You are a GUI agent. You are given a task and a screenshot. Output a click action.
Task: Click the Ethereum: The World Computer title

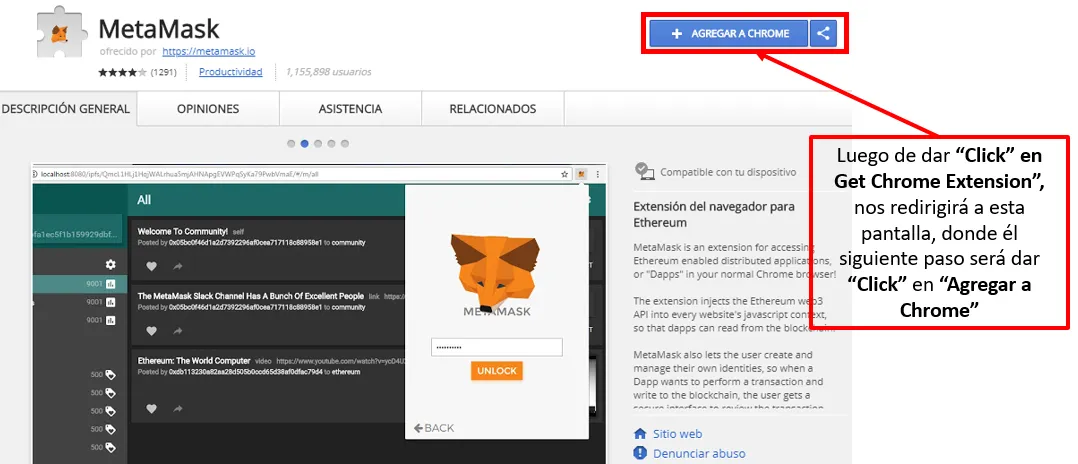point(193,360)
